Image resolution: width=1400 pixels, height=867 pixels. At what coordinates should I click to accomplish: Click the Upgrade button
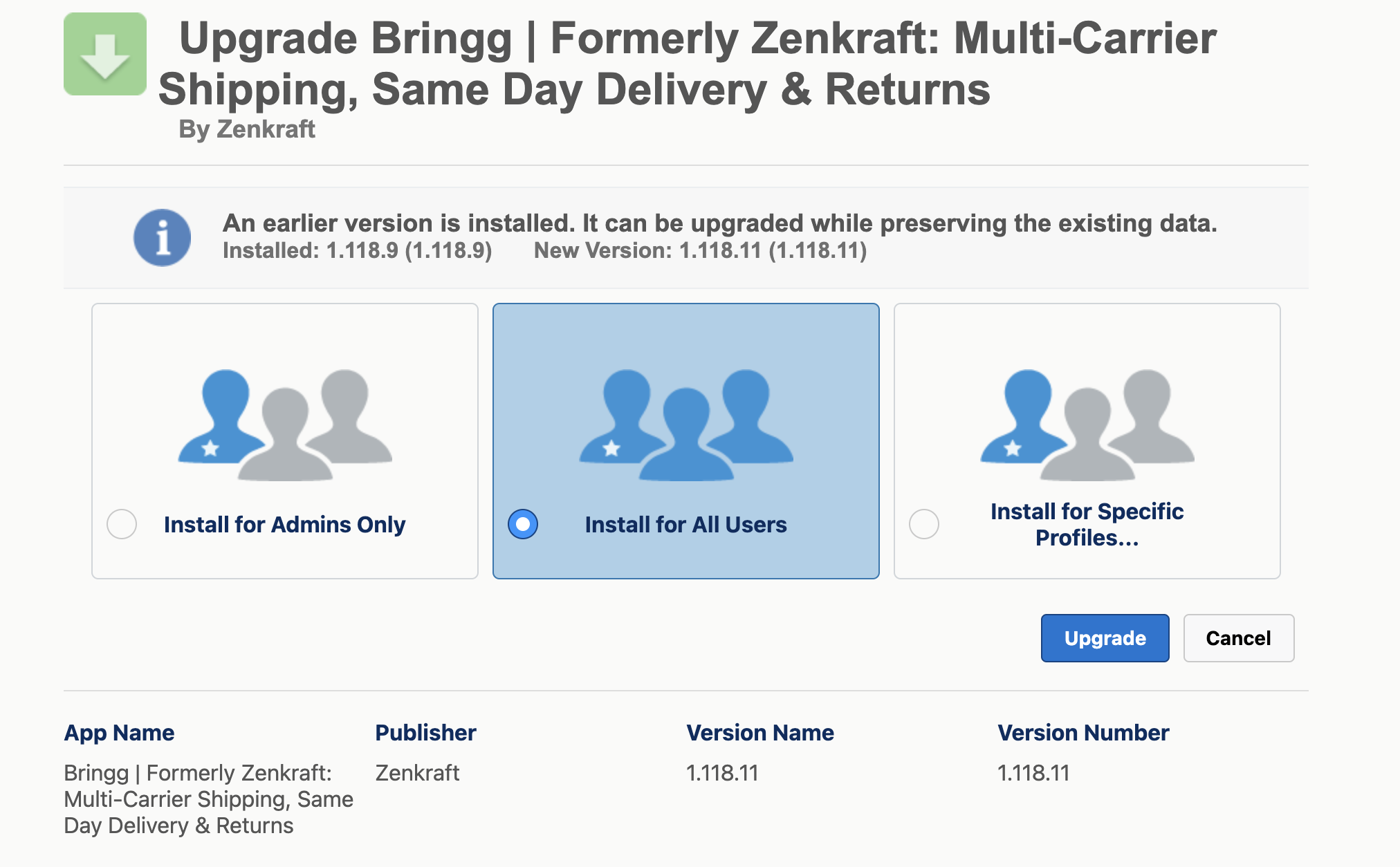tap(1105, 638)
